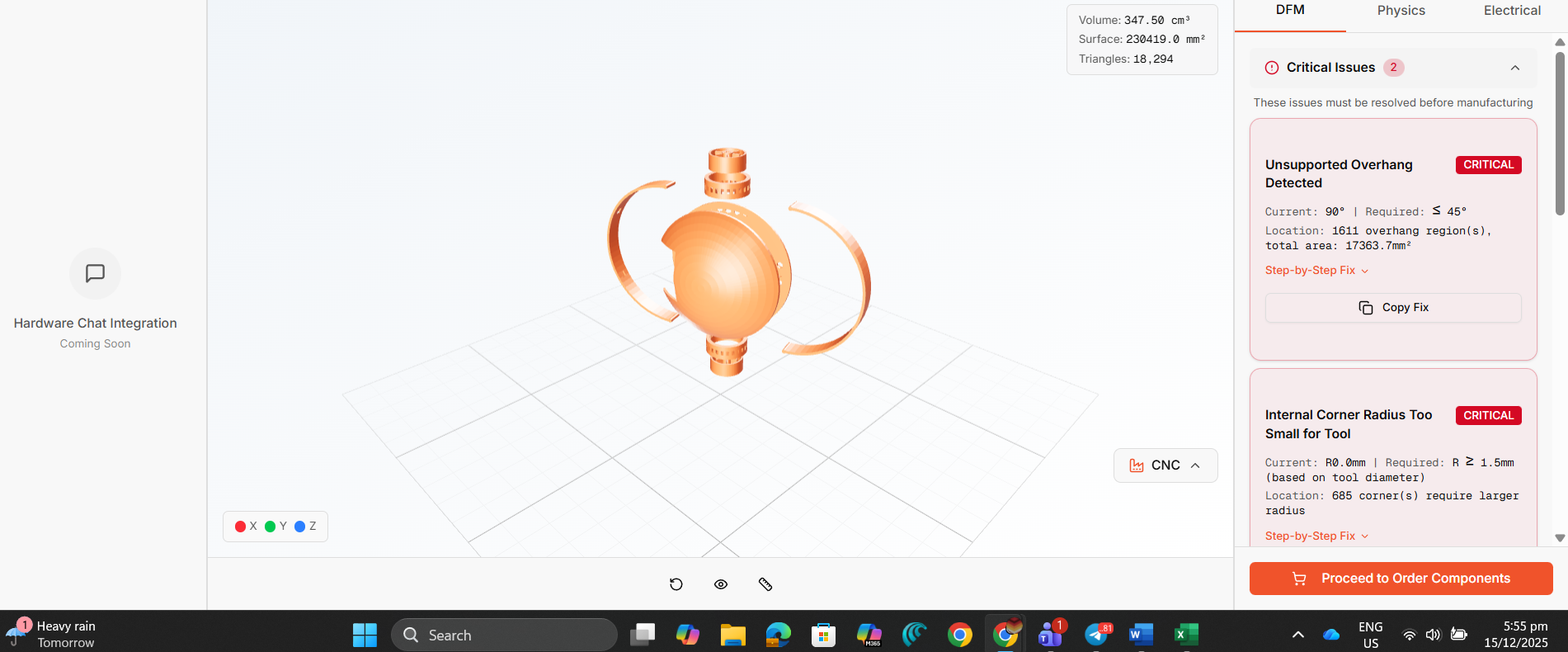This screenshot has width=1568, height=652.
Task: Click the reset view rotation icon
Action: (676, 584)
